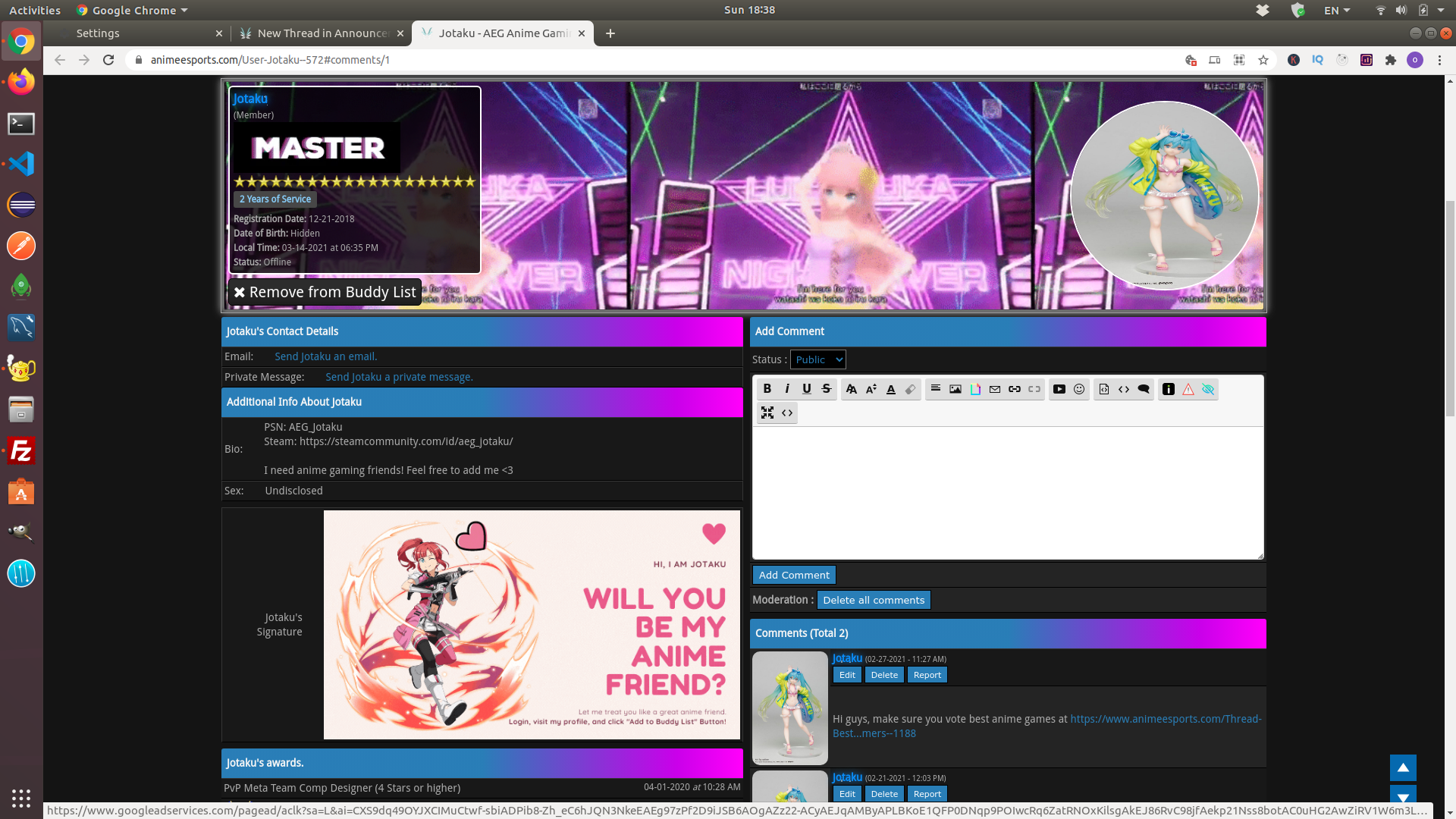1456x819 pixels.
Task: Launch Firefox from the dock
Action: click(x=21, y=81)
